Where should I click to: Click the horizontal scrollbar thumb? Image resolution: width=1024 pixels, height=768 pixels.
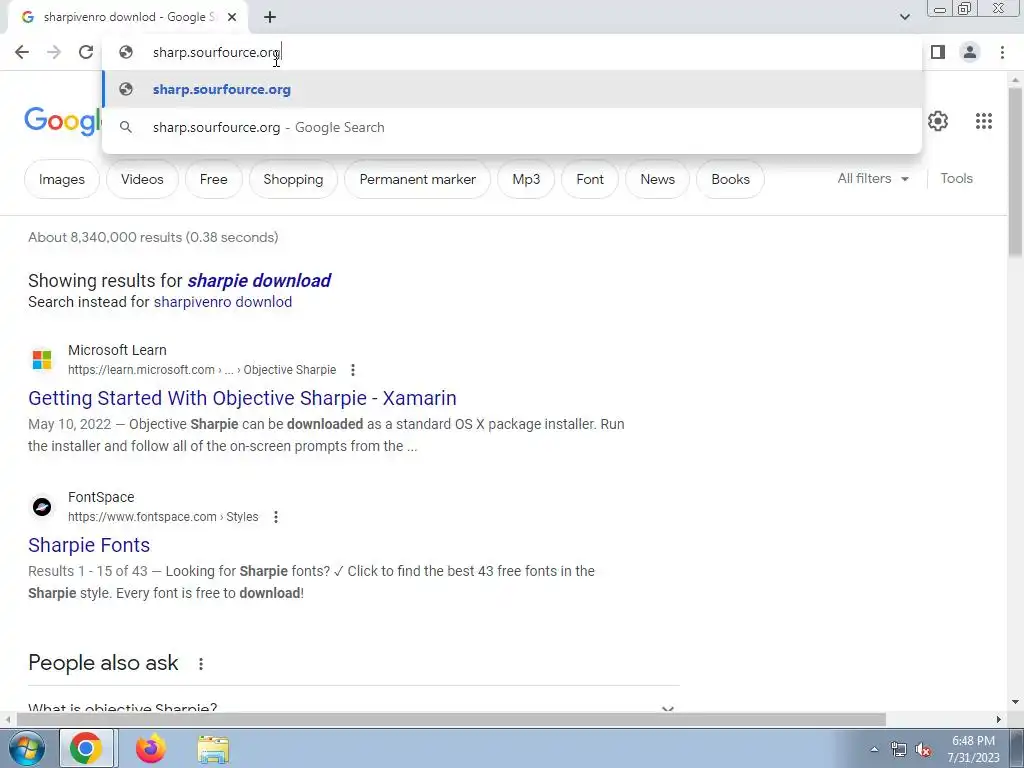pyautogui.click(x=451, y=719)
